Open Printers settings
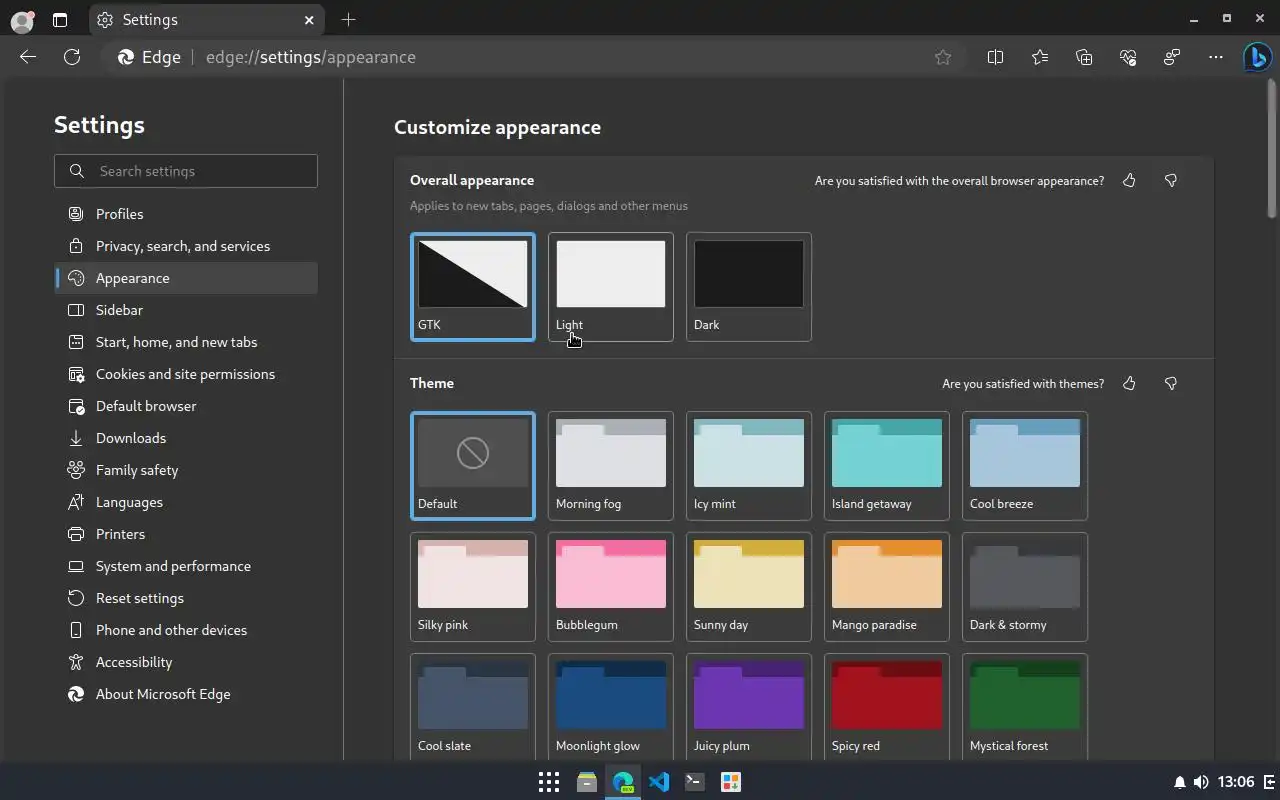This screenshot has height=800, width=1280. pyautogui.click(x=186, y=534)
